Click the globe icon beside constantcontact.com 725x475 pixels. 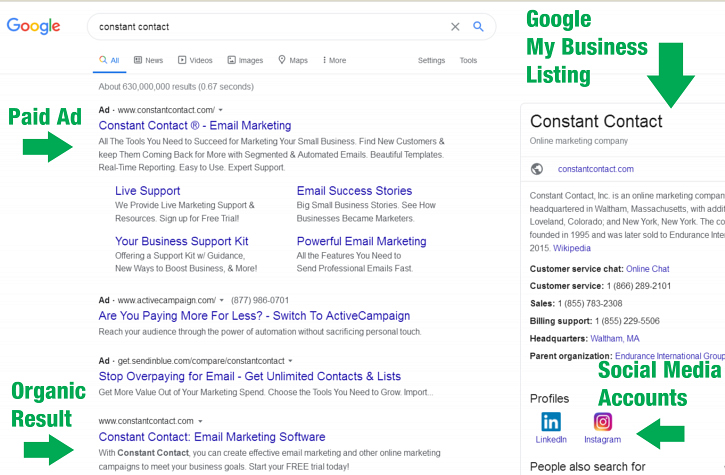point(537,169)
